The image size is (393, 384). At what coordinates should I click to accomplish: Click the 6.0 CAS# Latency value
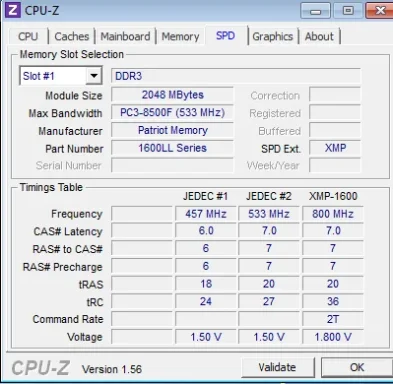[206, 231]
